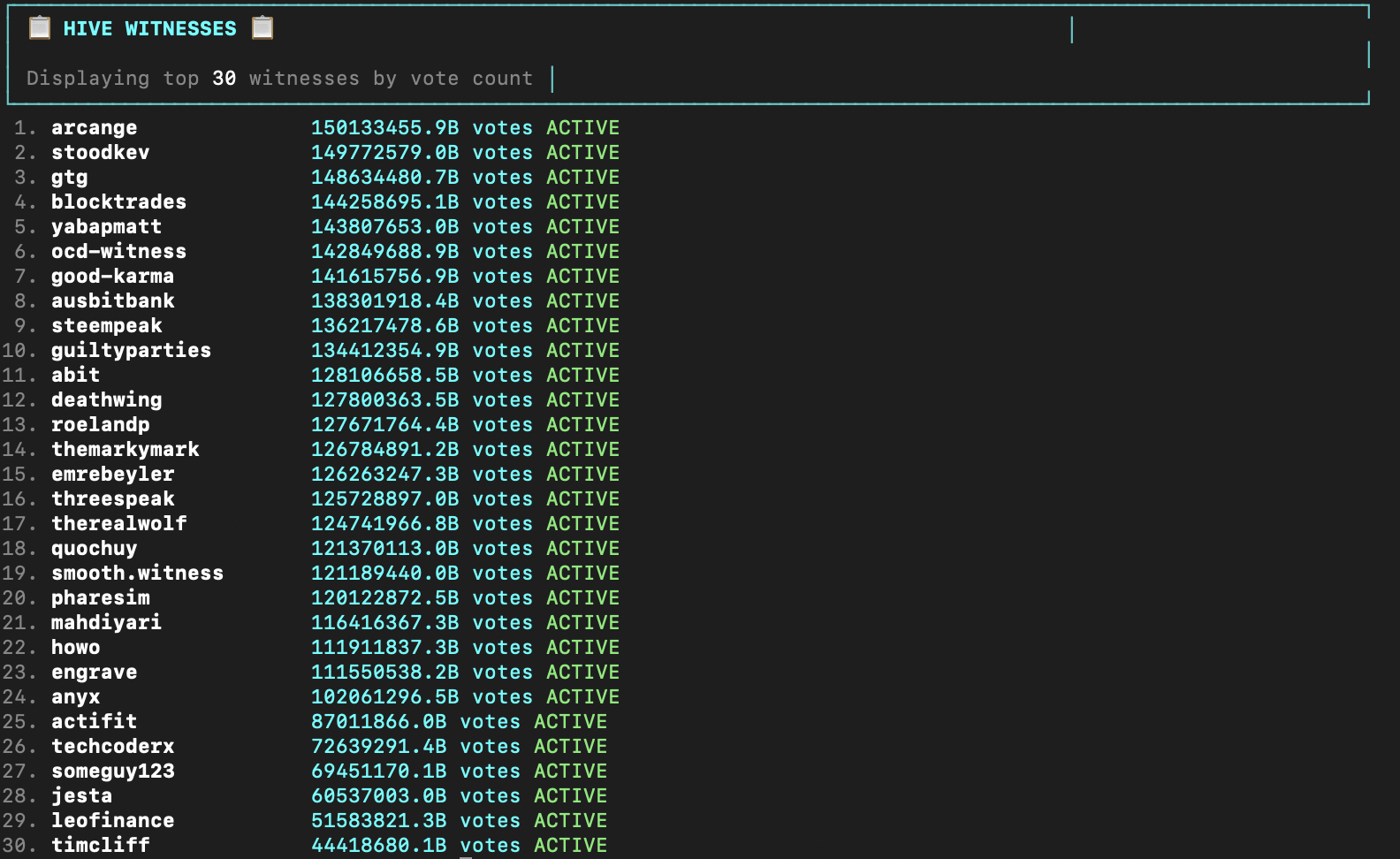Click vote count 72639291.4B
Viewport: 1400px width, 859px height.
click(x=379, y=747)
